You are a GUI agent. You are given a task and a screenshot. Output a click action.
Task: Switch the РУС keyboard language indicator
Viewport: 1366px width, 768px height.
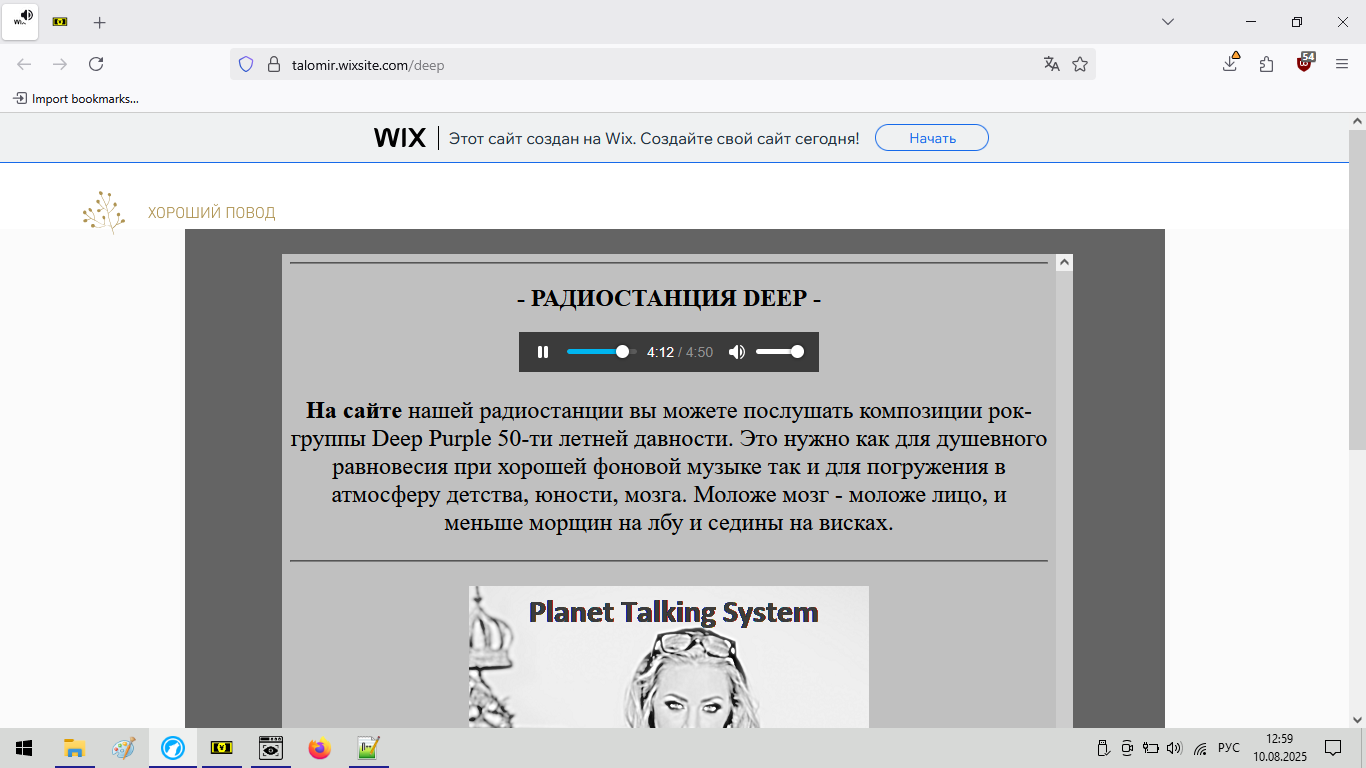click(x=1228, y=748)
